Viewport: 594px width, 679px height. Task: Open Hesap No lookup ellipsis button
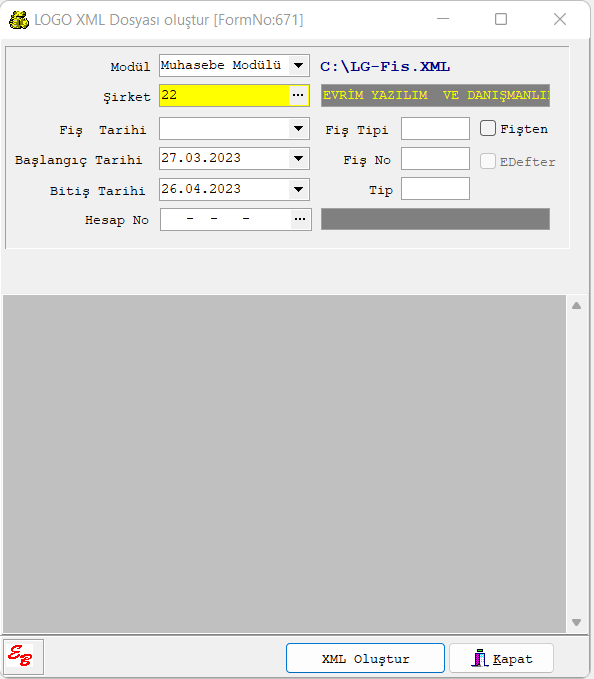[300, 219]
